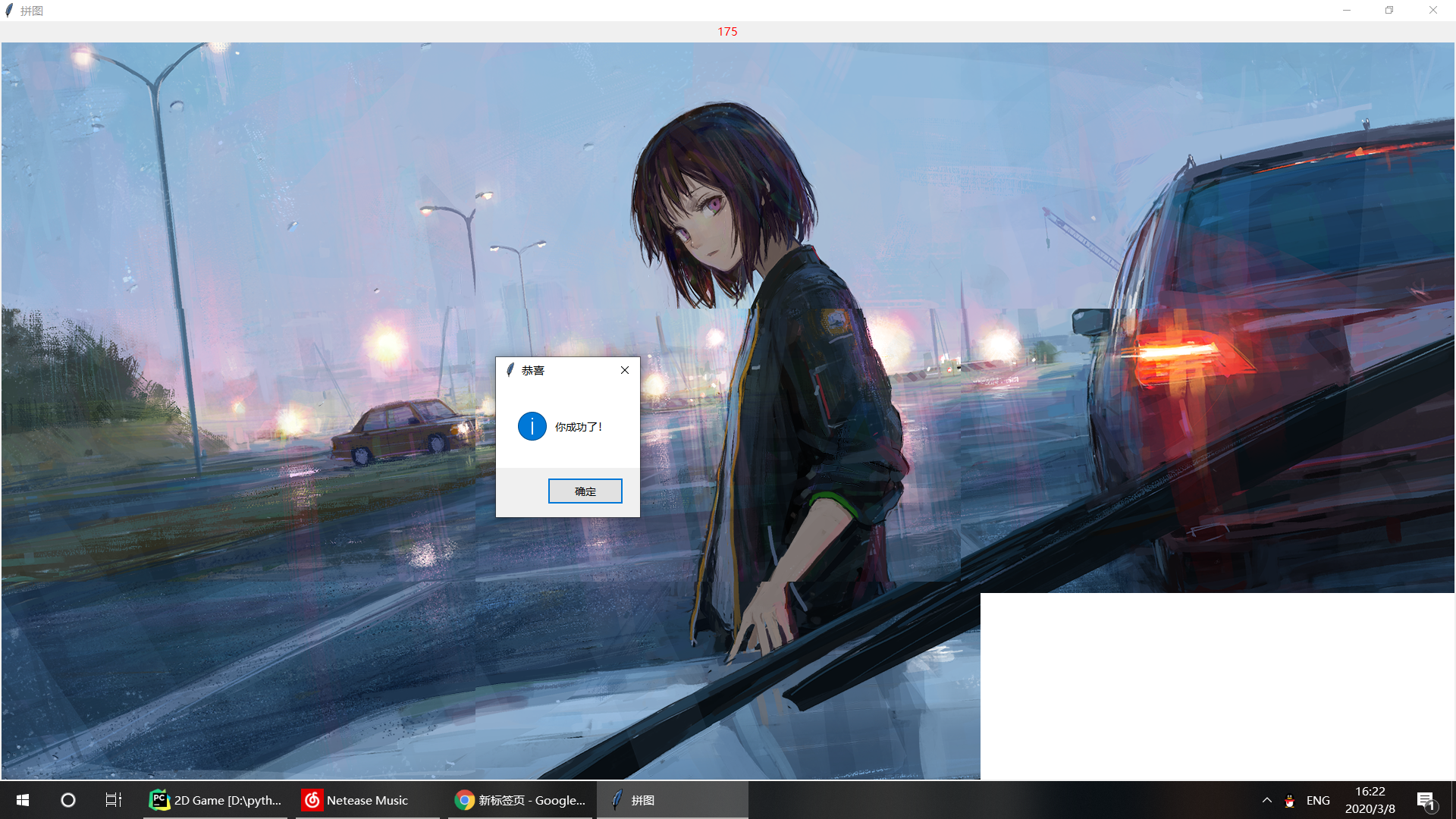
Task: Switch to Netease Music in the taskbar
Action: tap(367, 800)
